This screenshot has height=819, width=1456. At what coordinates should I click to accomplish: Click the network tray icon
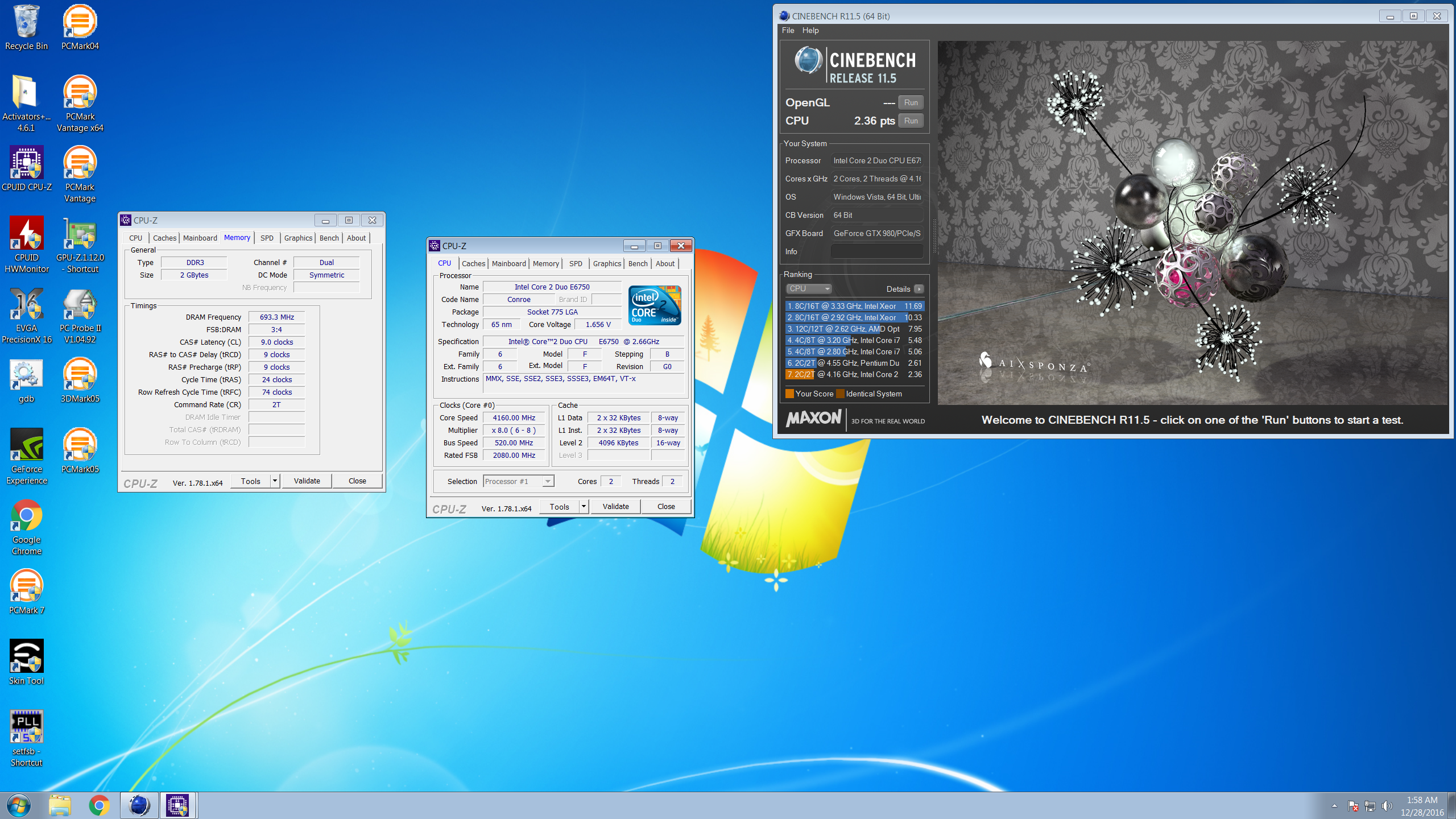pyautogui.click(x=1370, y=806)
